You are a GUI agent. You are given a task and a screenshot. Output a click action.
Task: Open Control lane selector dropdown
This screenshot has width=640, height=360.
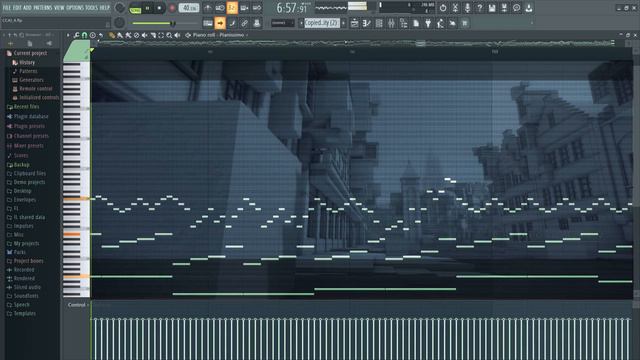click(78, 305)
